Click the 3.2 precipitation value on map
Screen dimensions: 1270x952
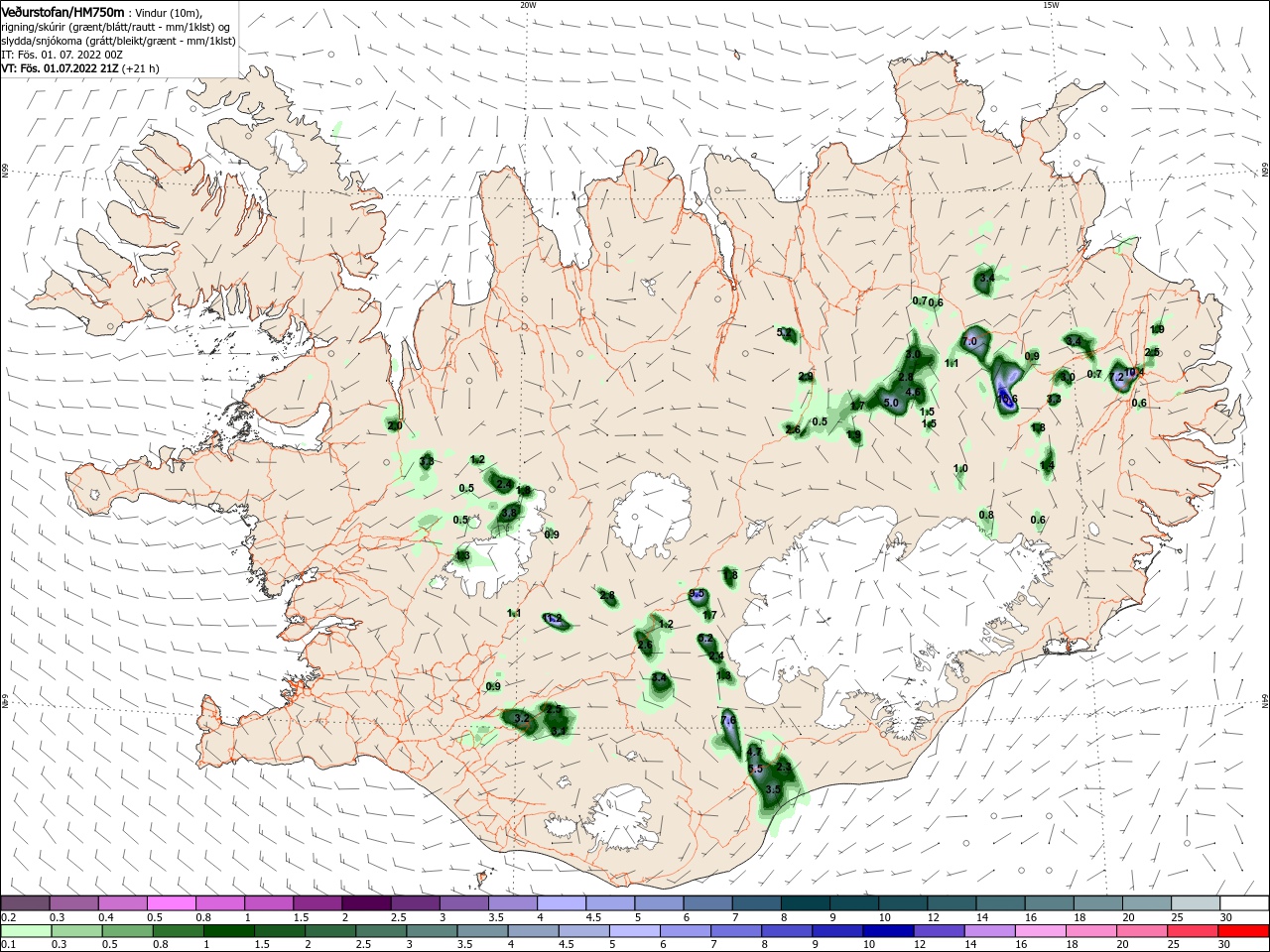(522, 717)
